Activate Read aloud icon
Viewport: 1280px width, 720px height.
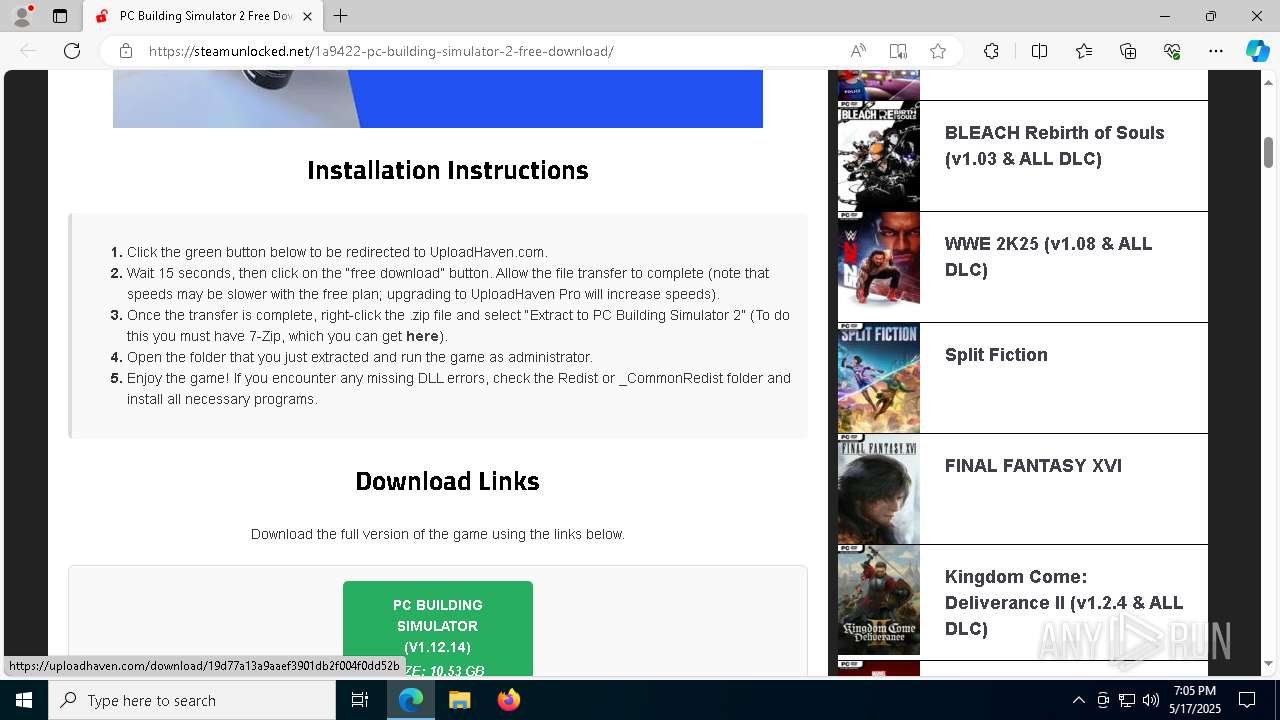point(858,51)
